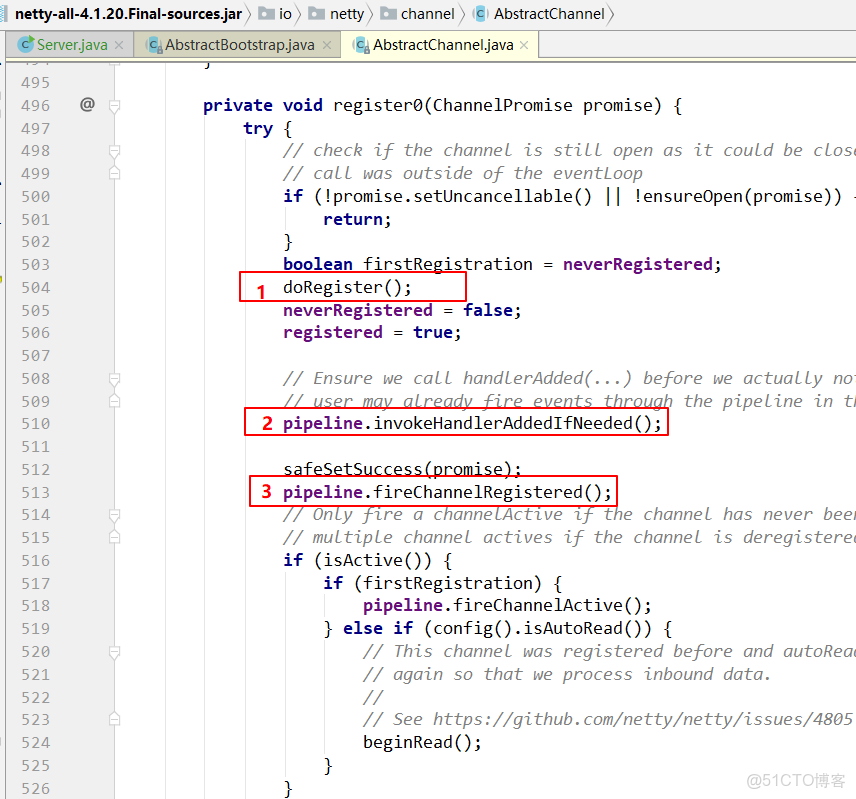Click the channel folder breadcrumb
The width and height of the screenshot is (856, 799).
point(418,14)
